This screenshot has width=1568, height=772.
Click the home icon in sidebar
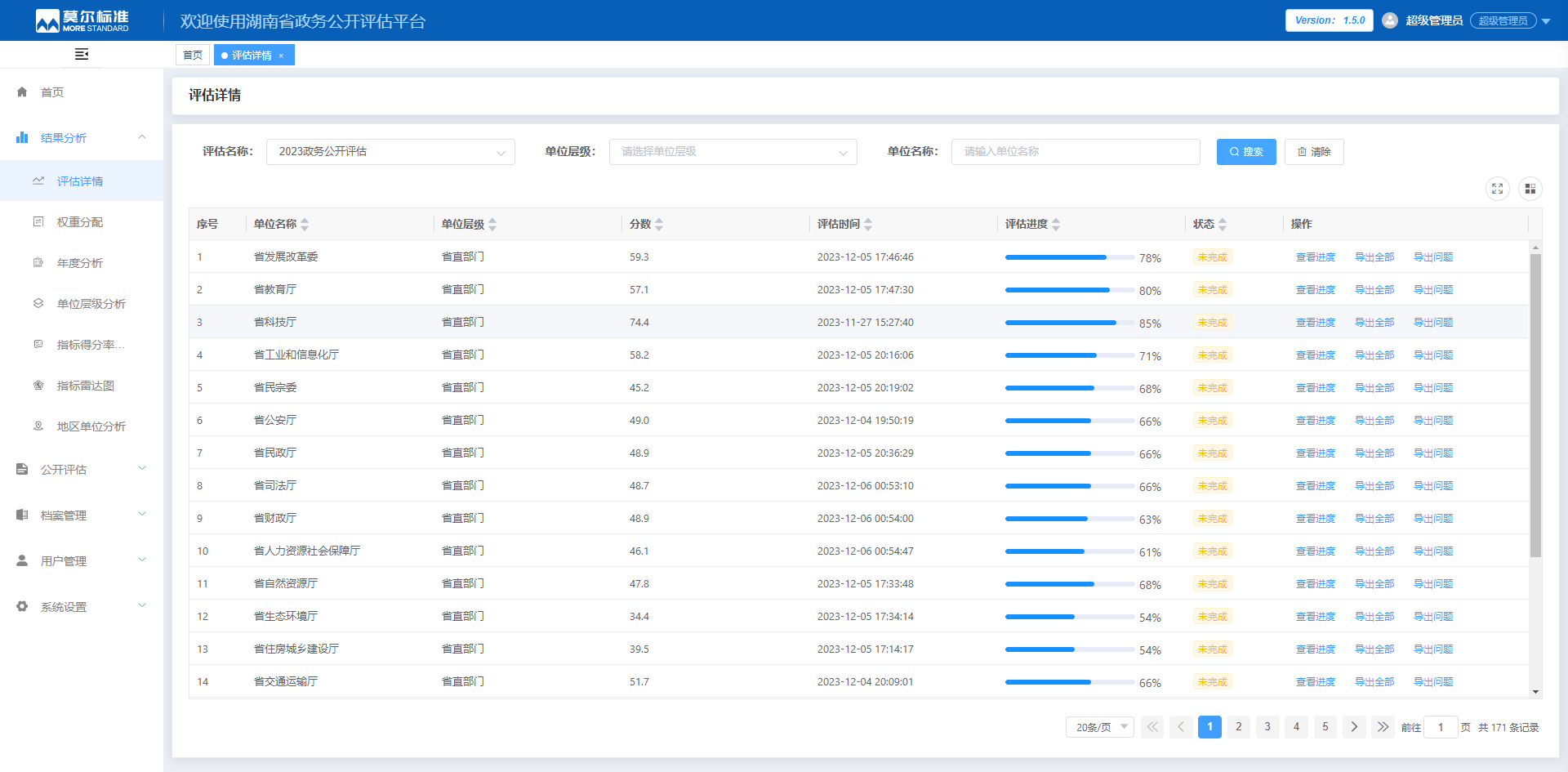pyautogui.click(x=22, y=92)
